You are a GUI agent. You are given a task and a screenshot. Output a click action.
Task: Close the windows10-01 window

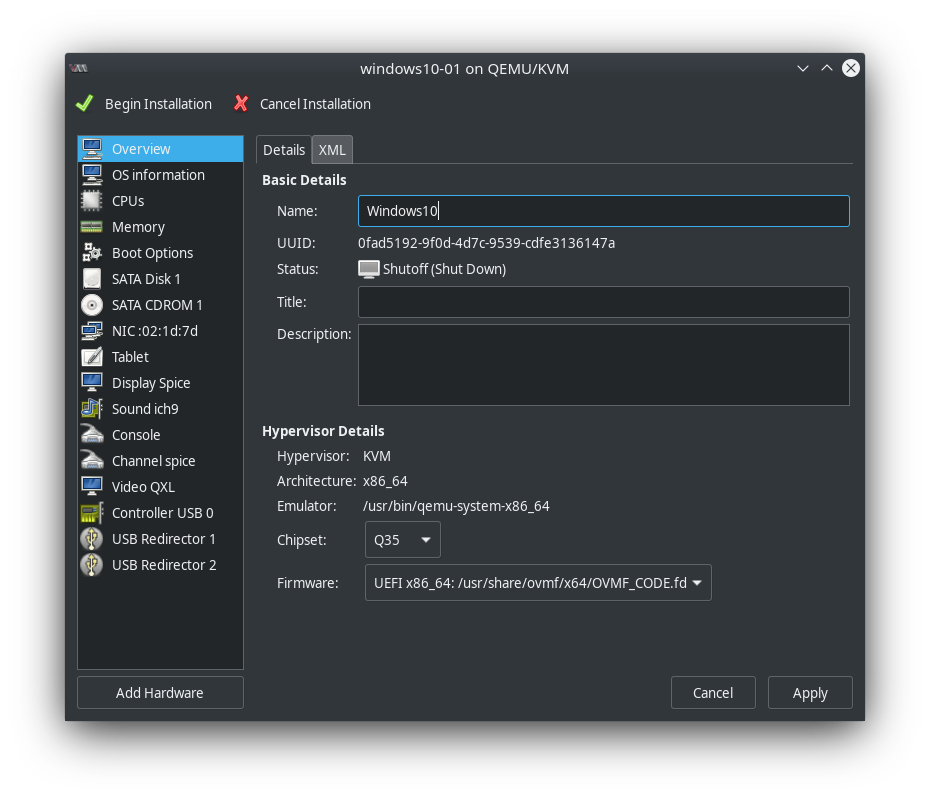coord(851,68)
